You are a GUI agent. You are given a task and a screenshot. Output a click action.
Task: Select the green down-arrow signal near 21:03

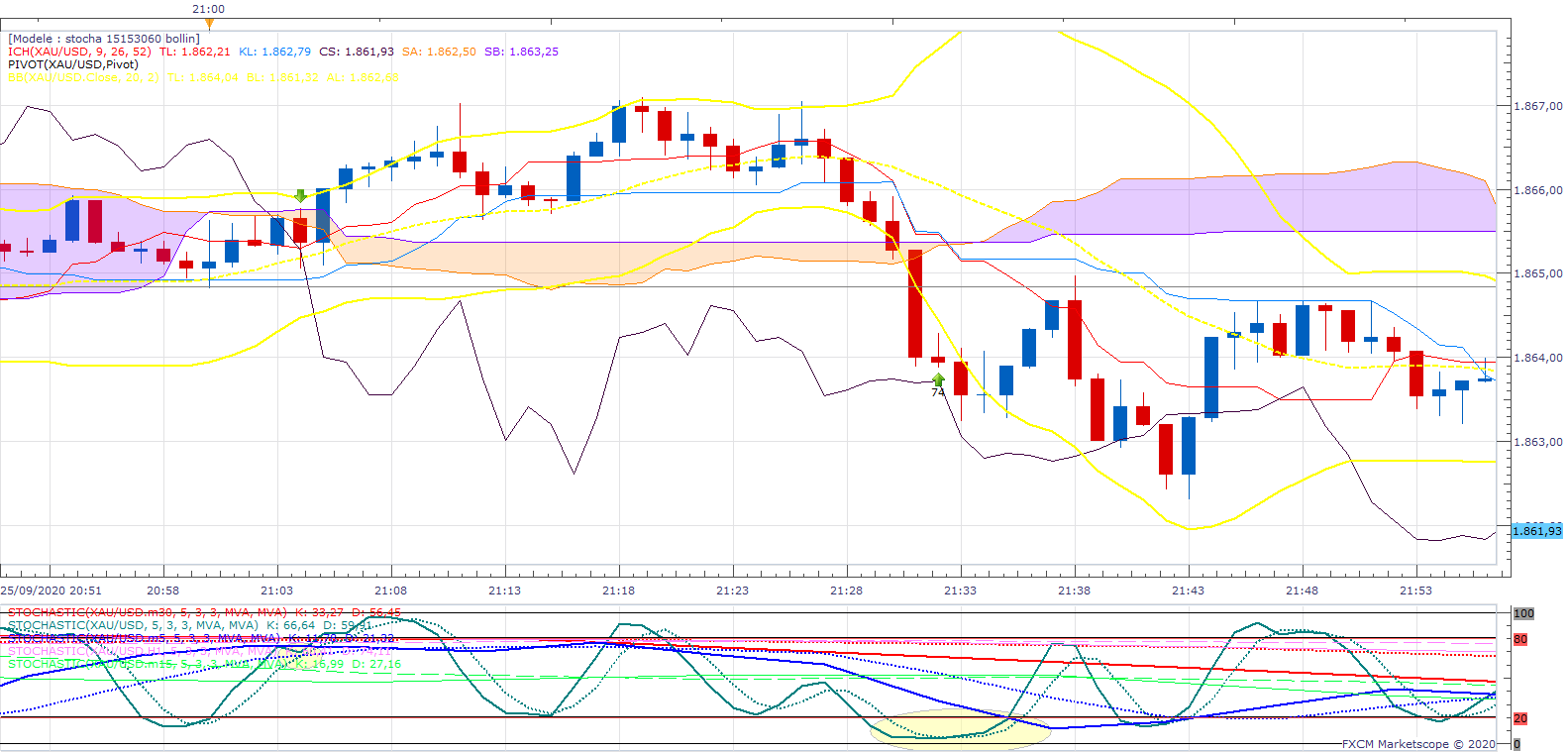[x=300, y=196]
